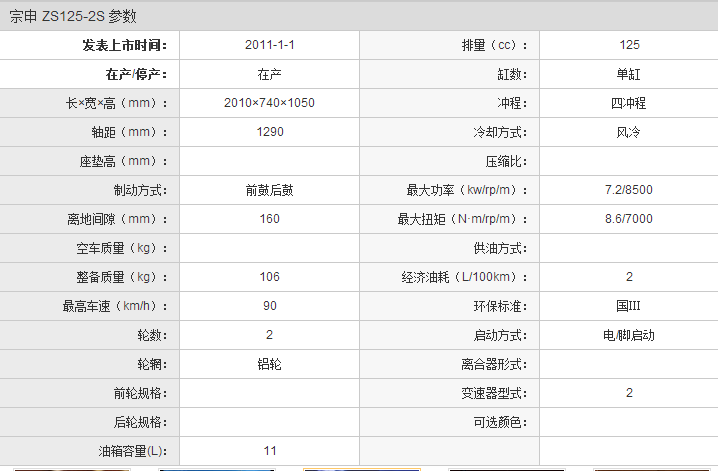Select the 空车质量（kg） label

click(122, 248)
